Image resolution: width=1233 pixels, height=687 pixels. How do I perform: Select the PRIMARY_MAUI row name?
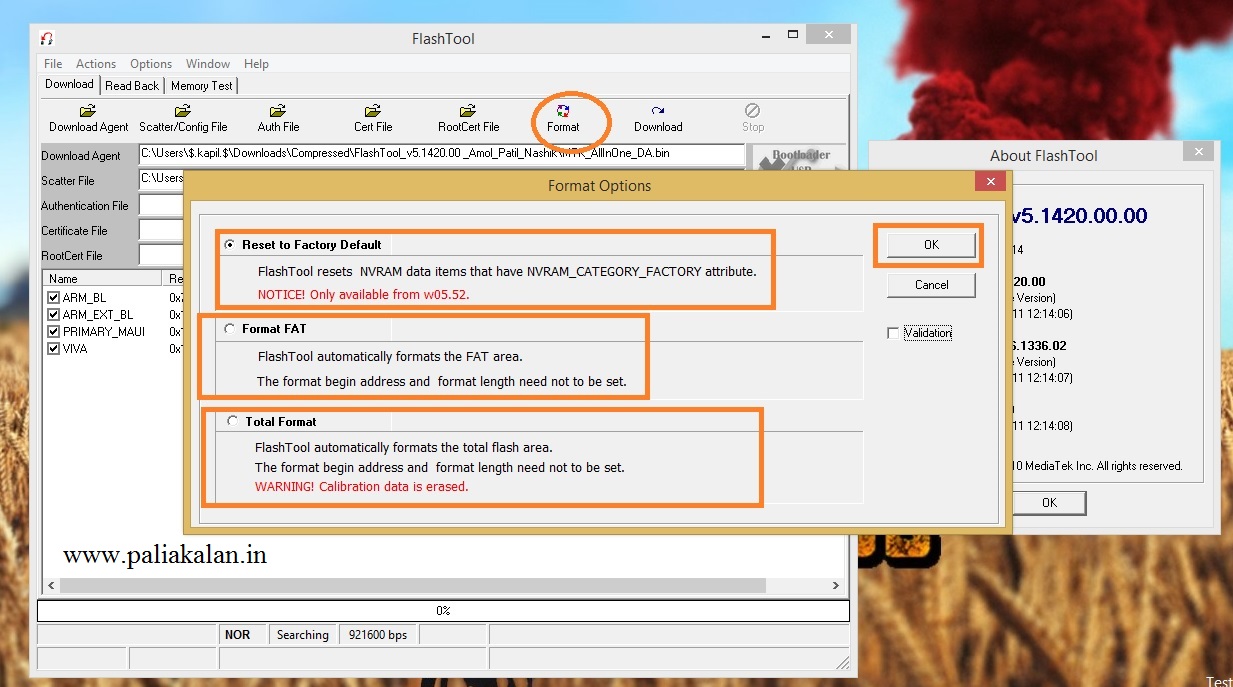click(104, 332)
